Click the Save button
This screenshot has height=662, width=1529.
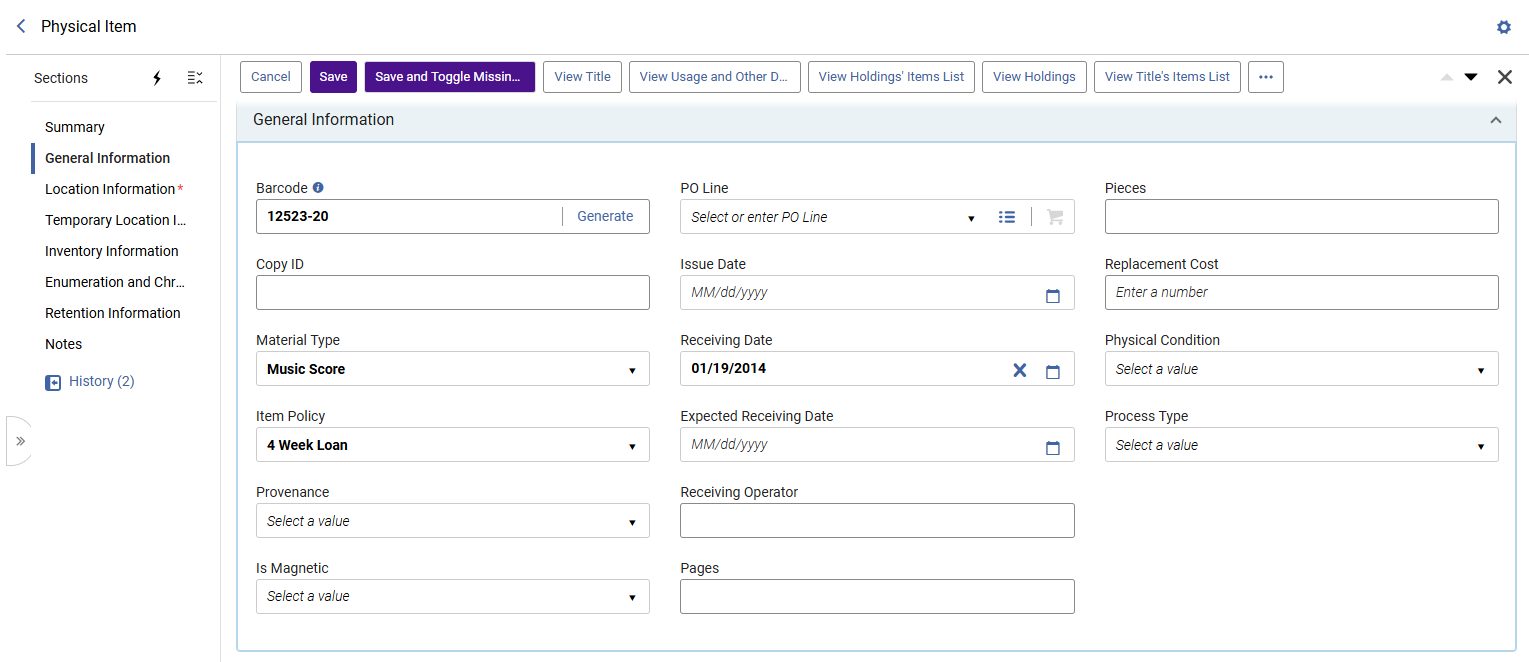334,77
